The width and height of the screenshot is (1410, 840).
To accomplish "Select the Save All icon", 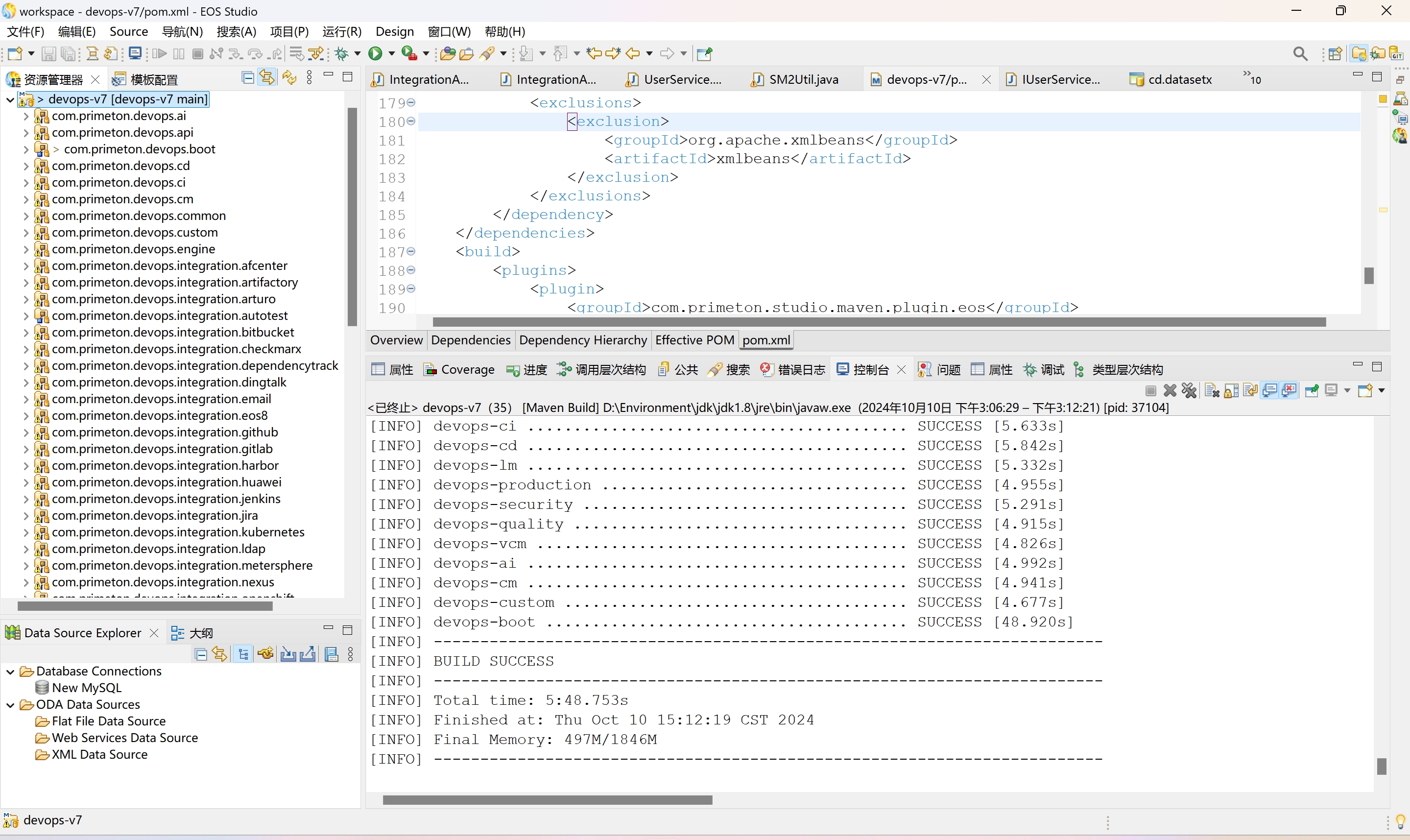I will [x=68, y=54].
